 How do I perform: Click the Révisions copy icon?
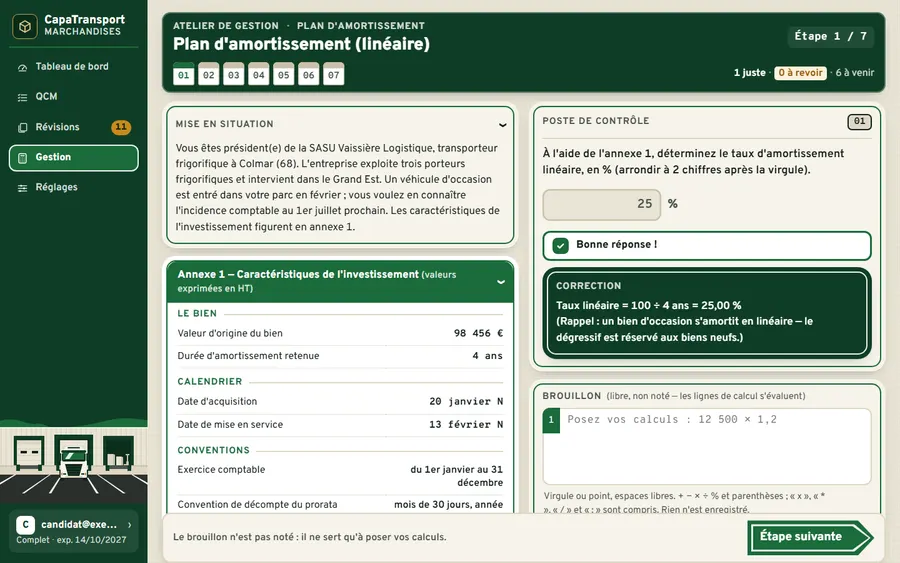pos(22,127)
